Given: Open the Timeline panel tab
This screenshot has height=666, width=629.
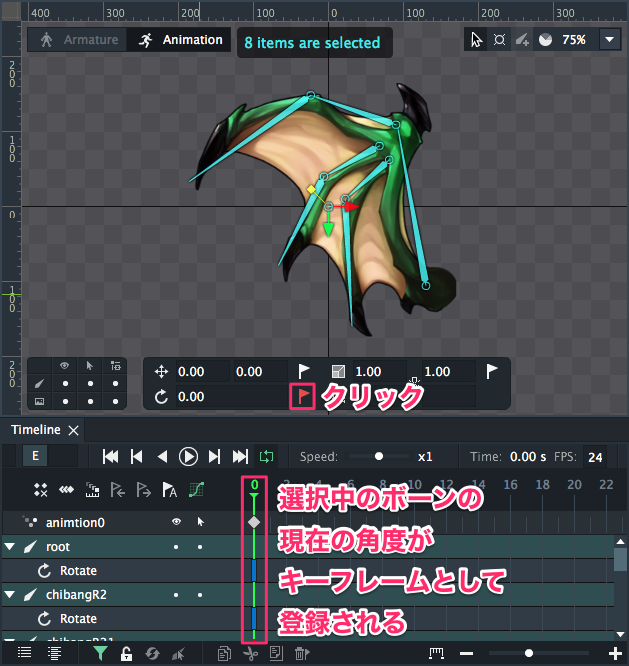Looking at the screenshot, I should (x=36, y=430).
